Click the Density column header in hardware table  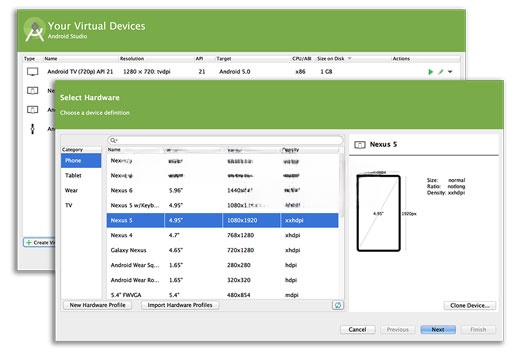click(x=291, y=150)
